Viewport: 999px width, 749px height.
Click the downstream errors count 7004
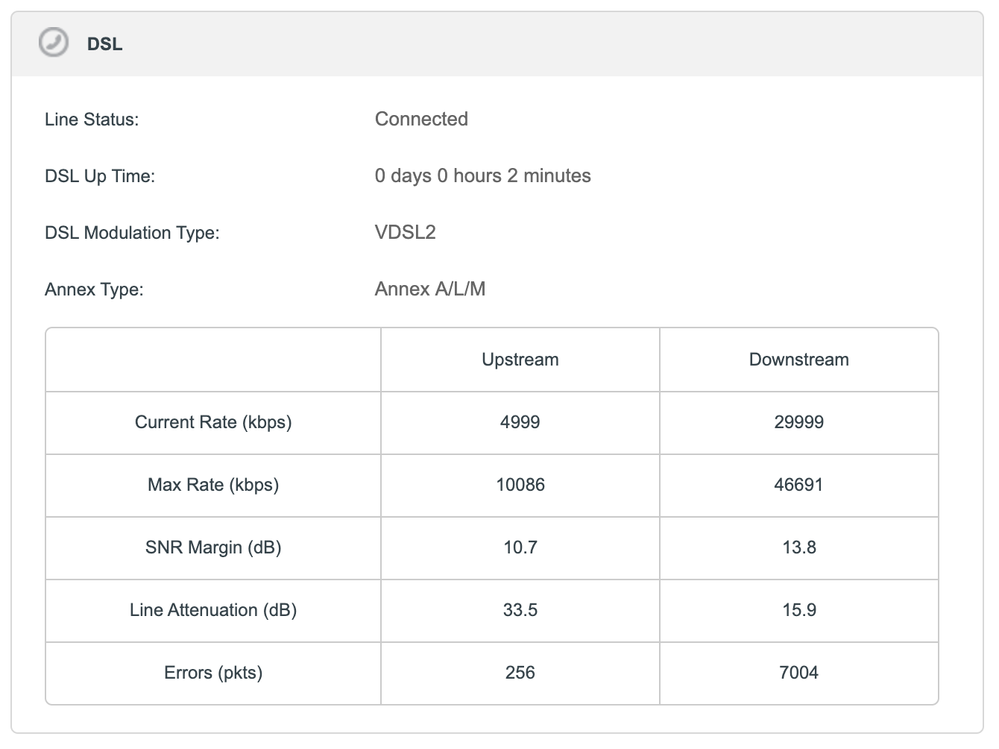798,673
